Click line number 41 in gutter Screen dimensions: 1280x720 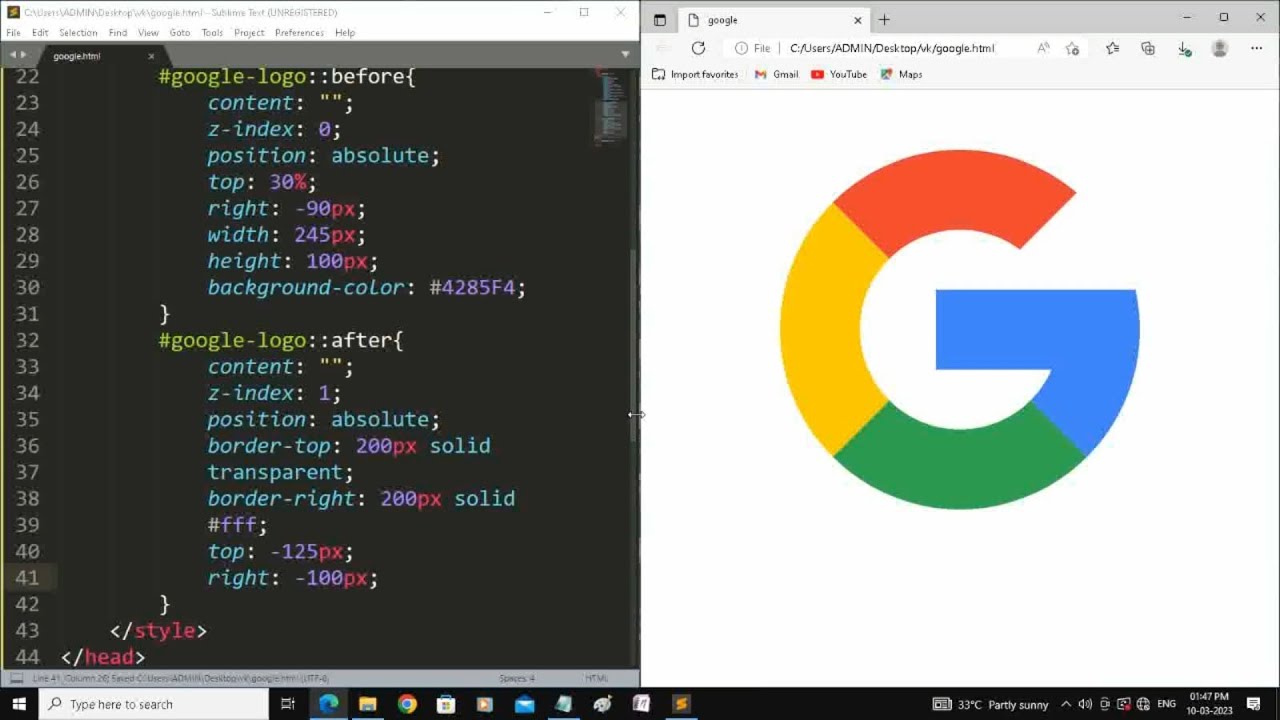tap(28, 577)
